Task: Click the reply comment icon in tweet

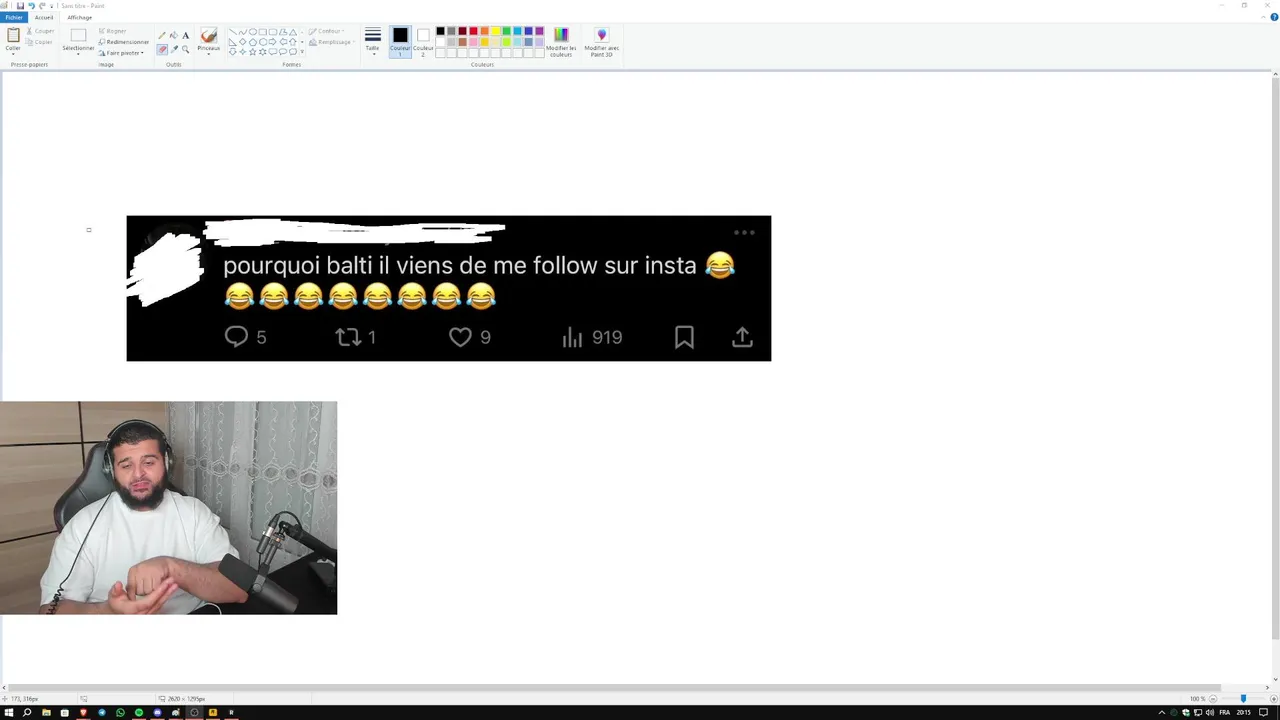Action: point(236,337)
